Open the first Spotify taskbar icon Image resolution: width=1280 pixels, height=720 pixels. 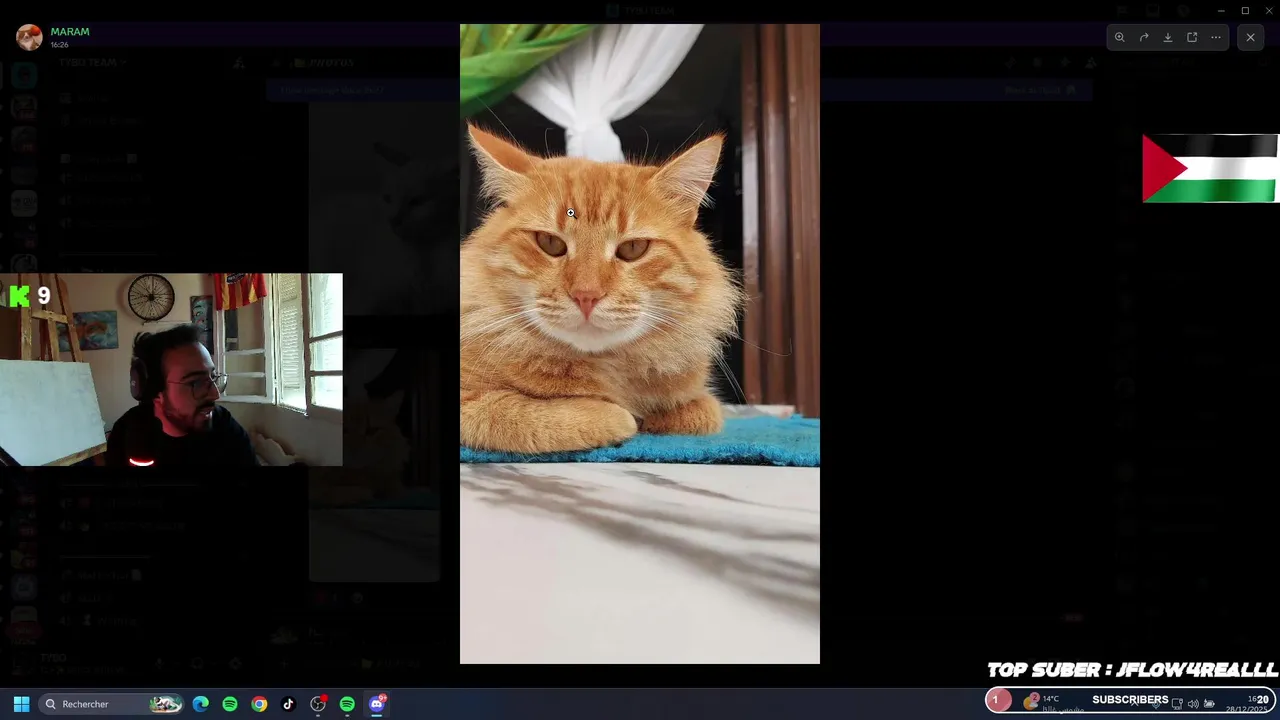[230, 704]
